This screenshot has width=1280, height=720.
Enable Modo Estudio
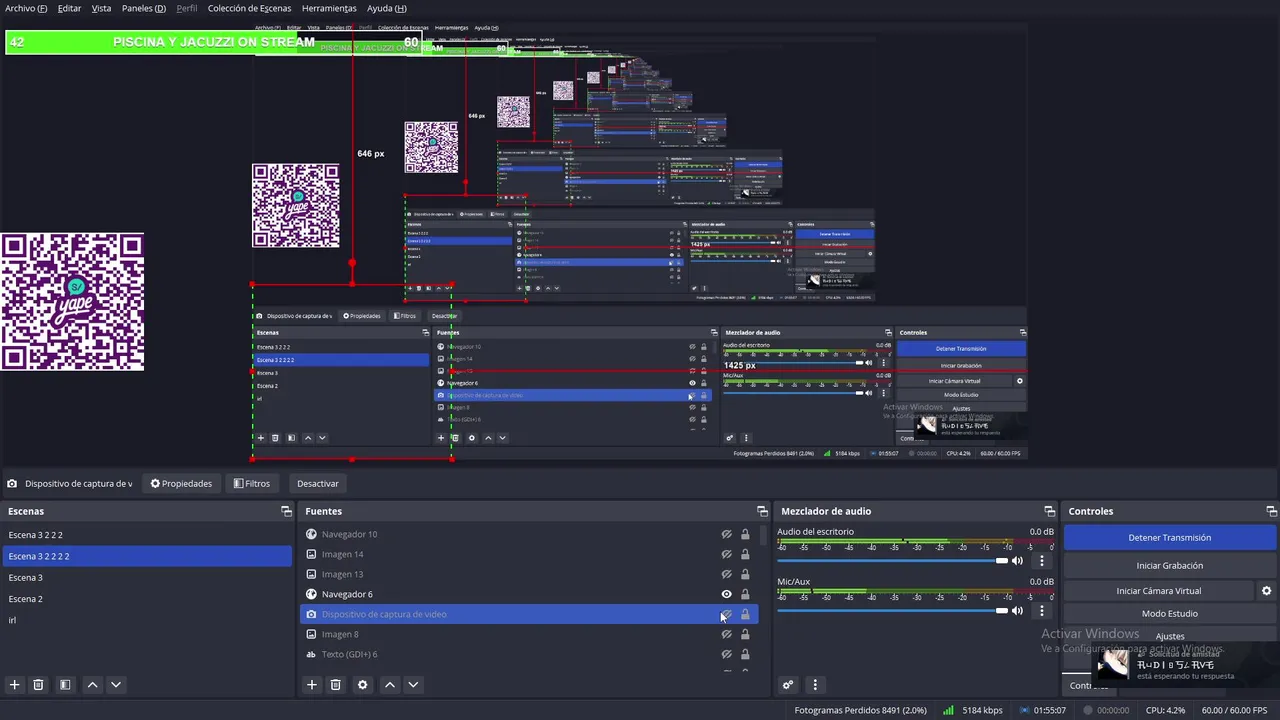[1170, 614]
